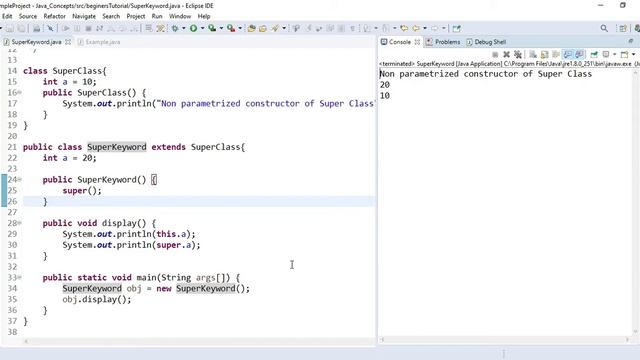Image resolution: width=640 pixels, height=360 pixels.
Task: Click the editor horizontal scrollbar
Action: coord(200,341)
